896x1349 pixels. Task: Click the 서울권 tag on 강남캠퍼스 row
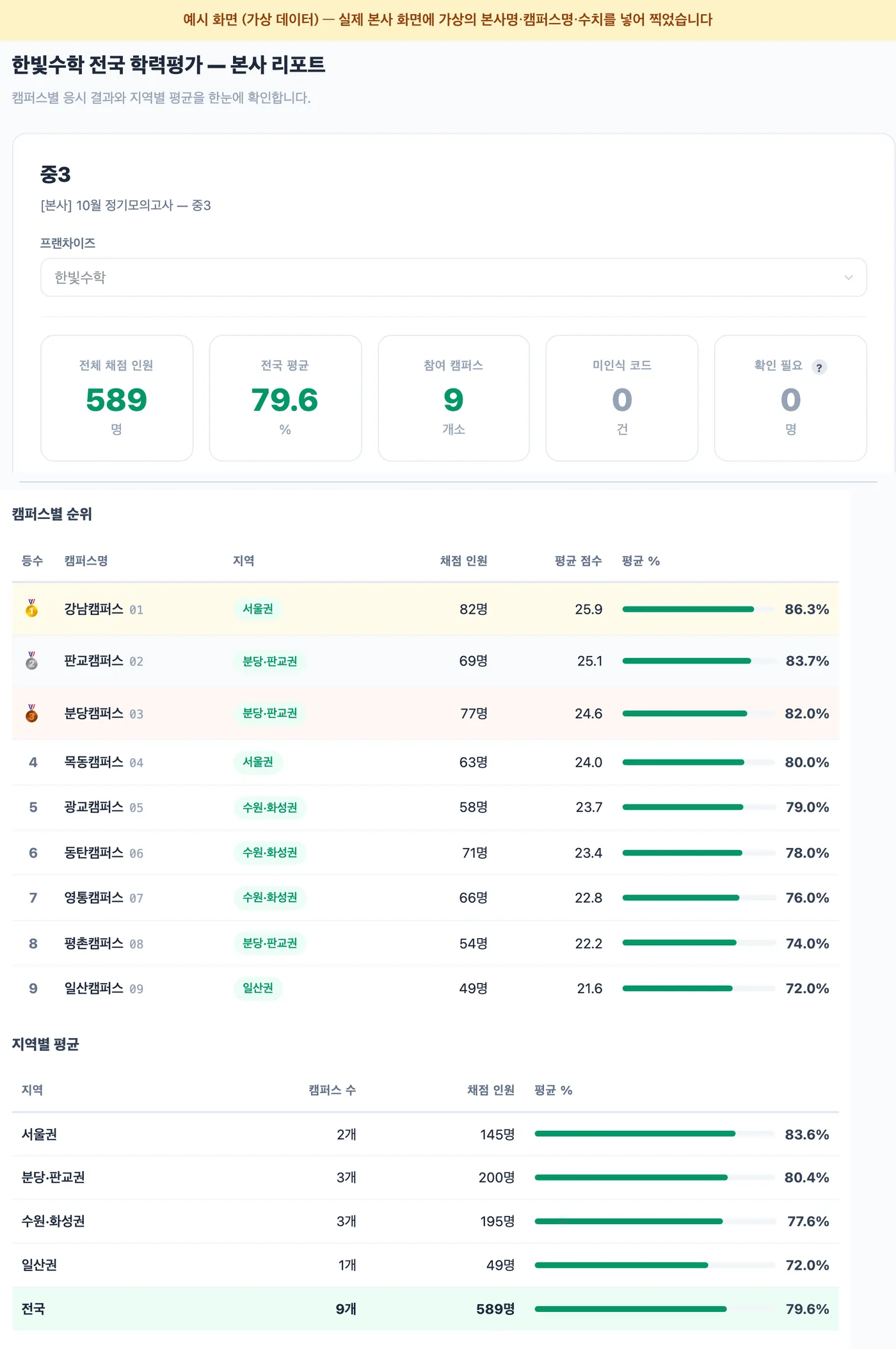[258, 609]
